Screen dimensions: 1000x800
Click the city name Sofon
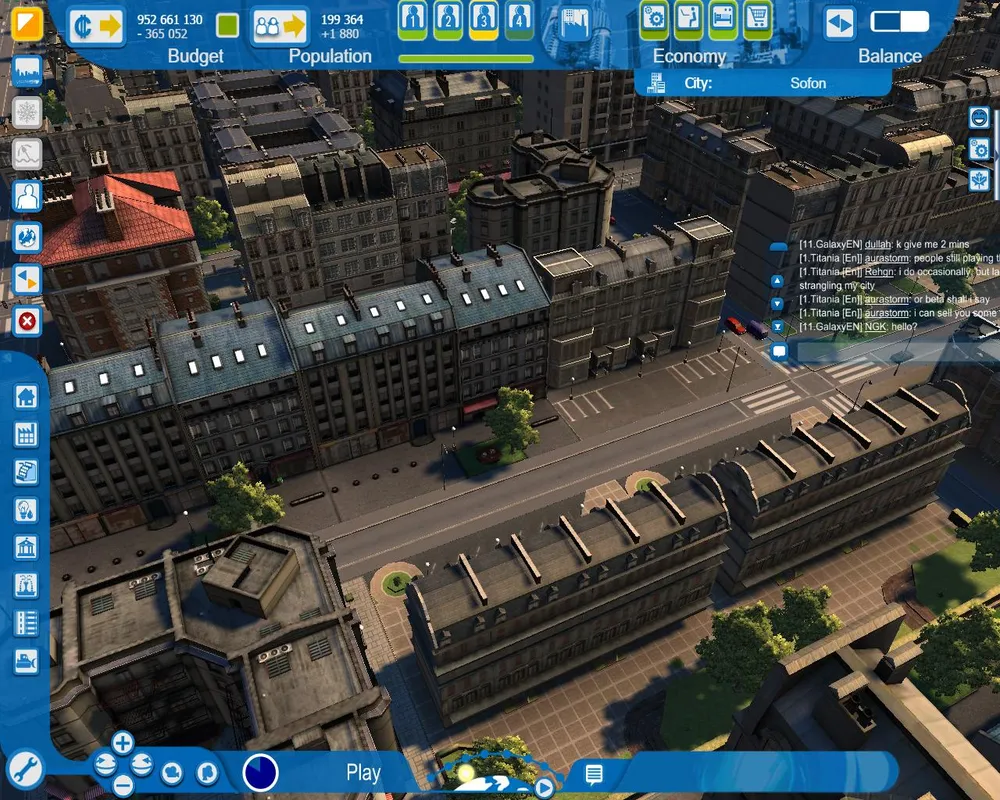808,83
